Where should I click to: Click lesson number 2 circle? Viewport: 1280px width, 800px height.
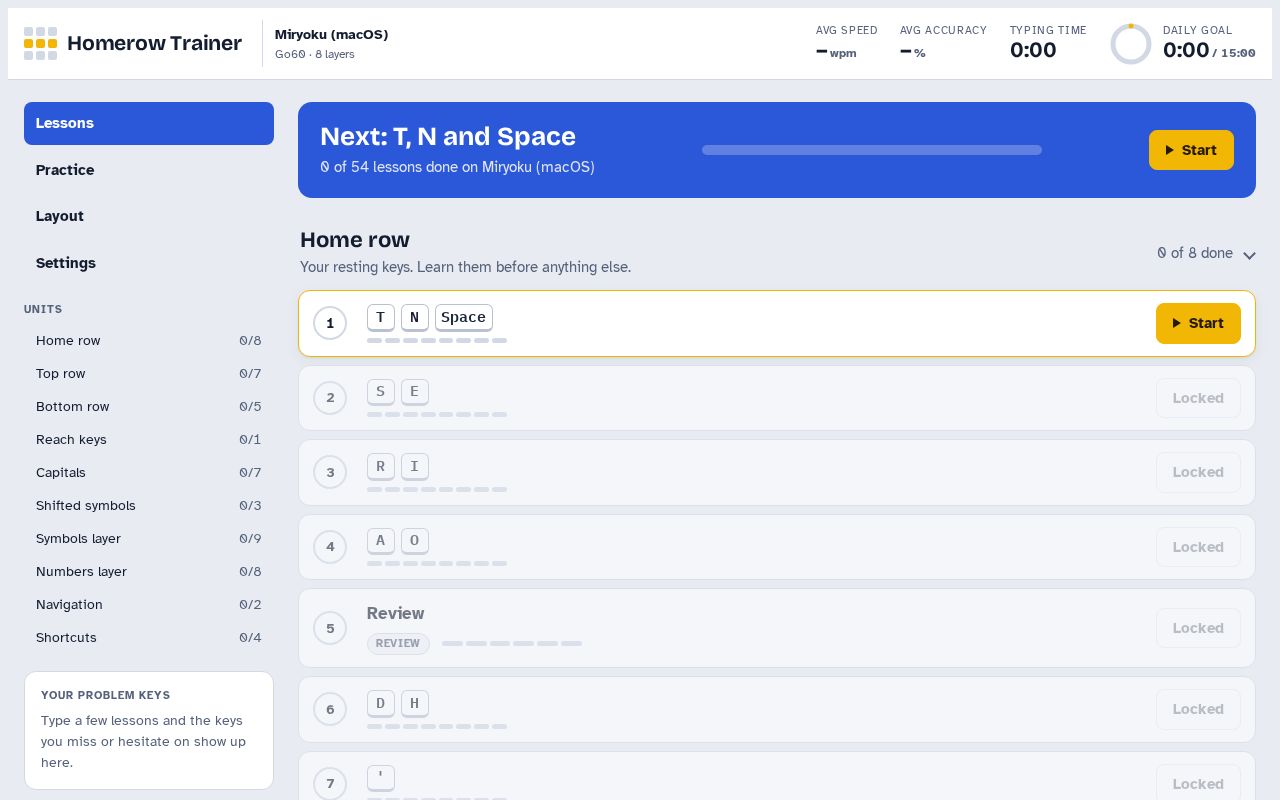(330, 398)
